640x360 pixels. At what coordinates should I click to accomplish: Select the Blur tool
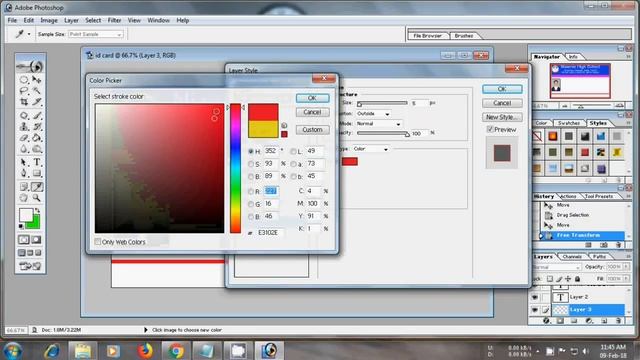(24, 149)
